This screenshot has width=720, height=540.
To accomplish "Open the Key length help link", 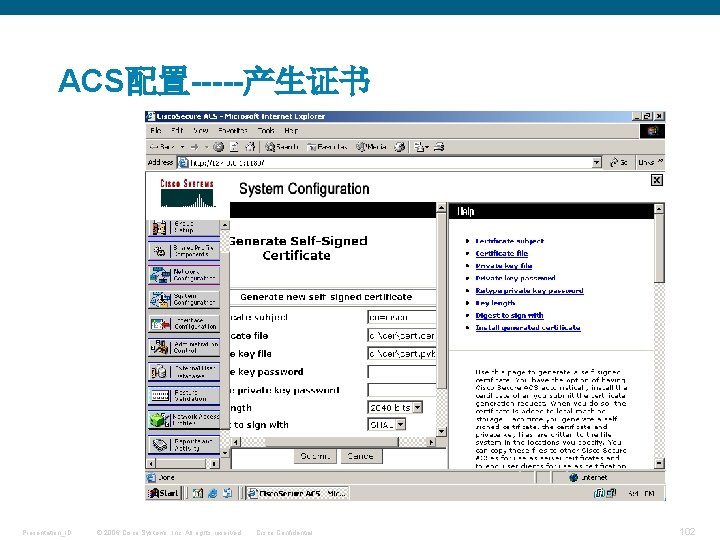I will point(495,303).
